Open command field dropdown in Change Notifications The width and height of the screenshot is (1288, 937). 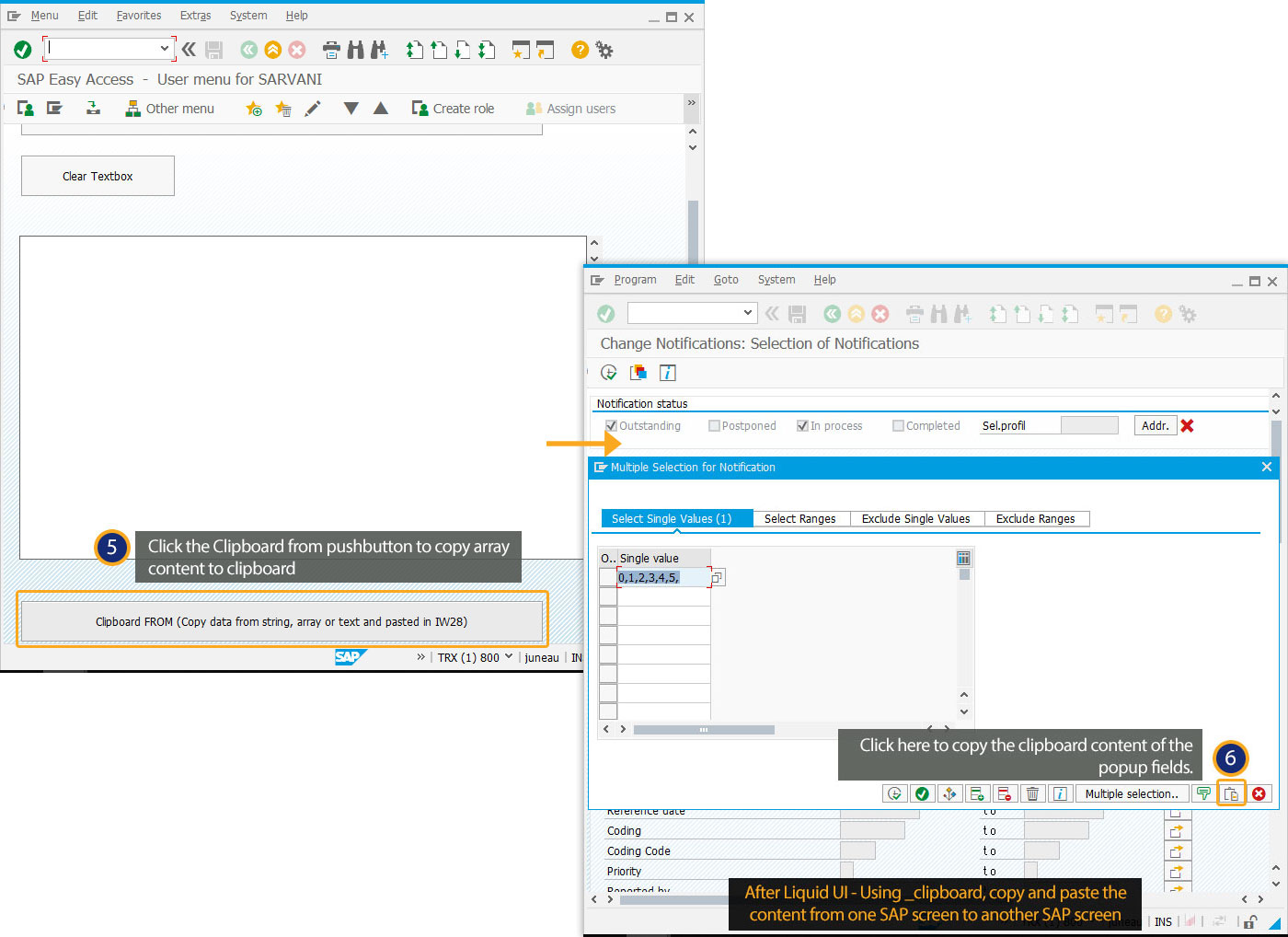pos(748,313)
